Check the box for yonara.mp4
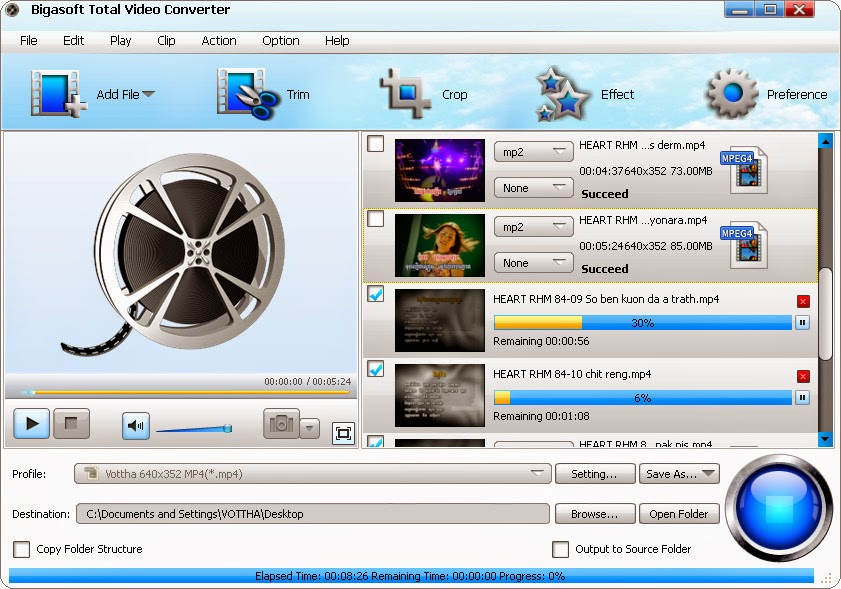 [x=375, y=219]
